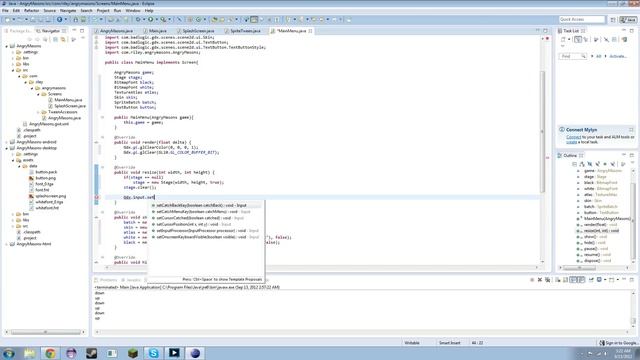640x360 pixels.
Task: Click the All filter in Task List
Action: pyautogui.click(x=598, y=56)
